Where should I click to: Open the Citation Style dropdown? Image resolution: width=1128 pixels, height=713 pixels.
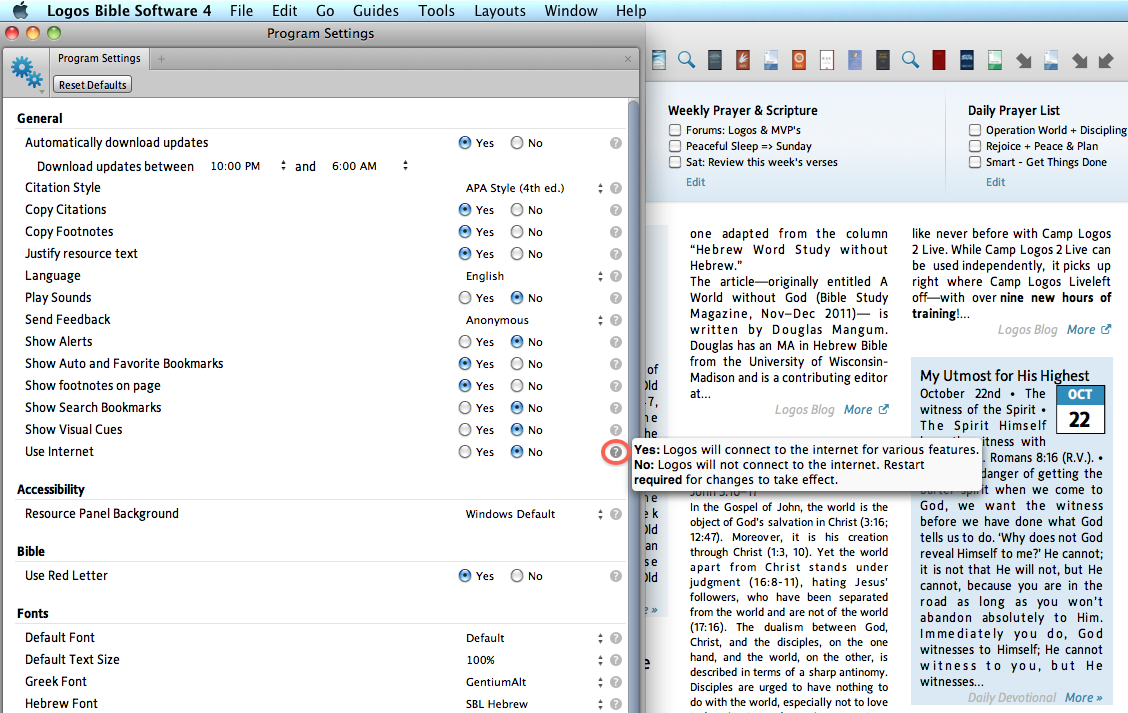533,188
